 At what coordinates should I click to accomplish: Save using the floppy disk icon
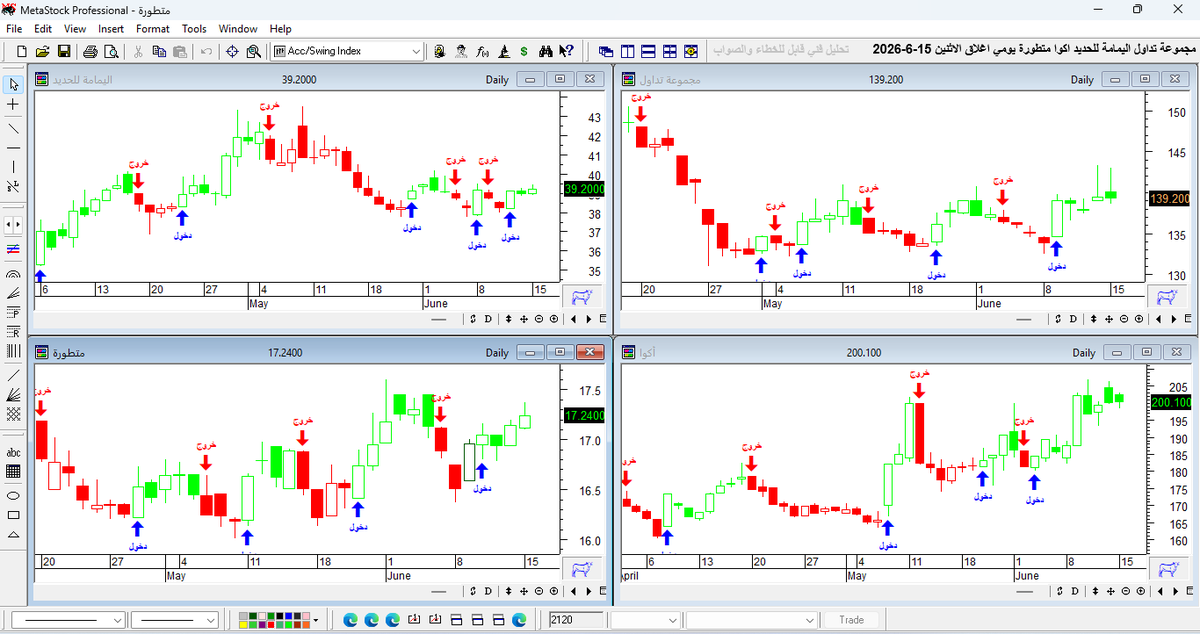(x=64, y=51)
